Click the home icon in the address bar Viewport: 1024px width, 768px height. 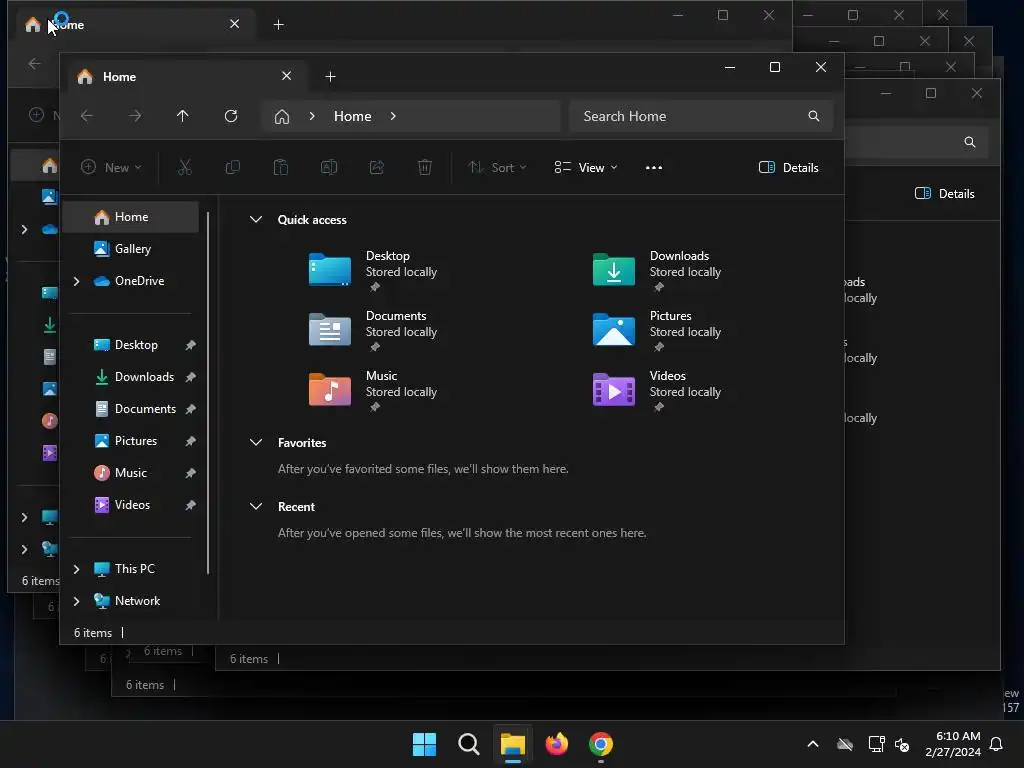tap(281, 116)
